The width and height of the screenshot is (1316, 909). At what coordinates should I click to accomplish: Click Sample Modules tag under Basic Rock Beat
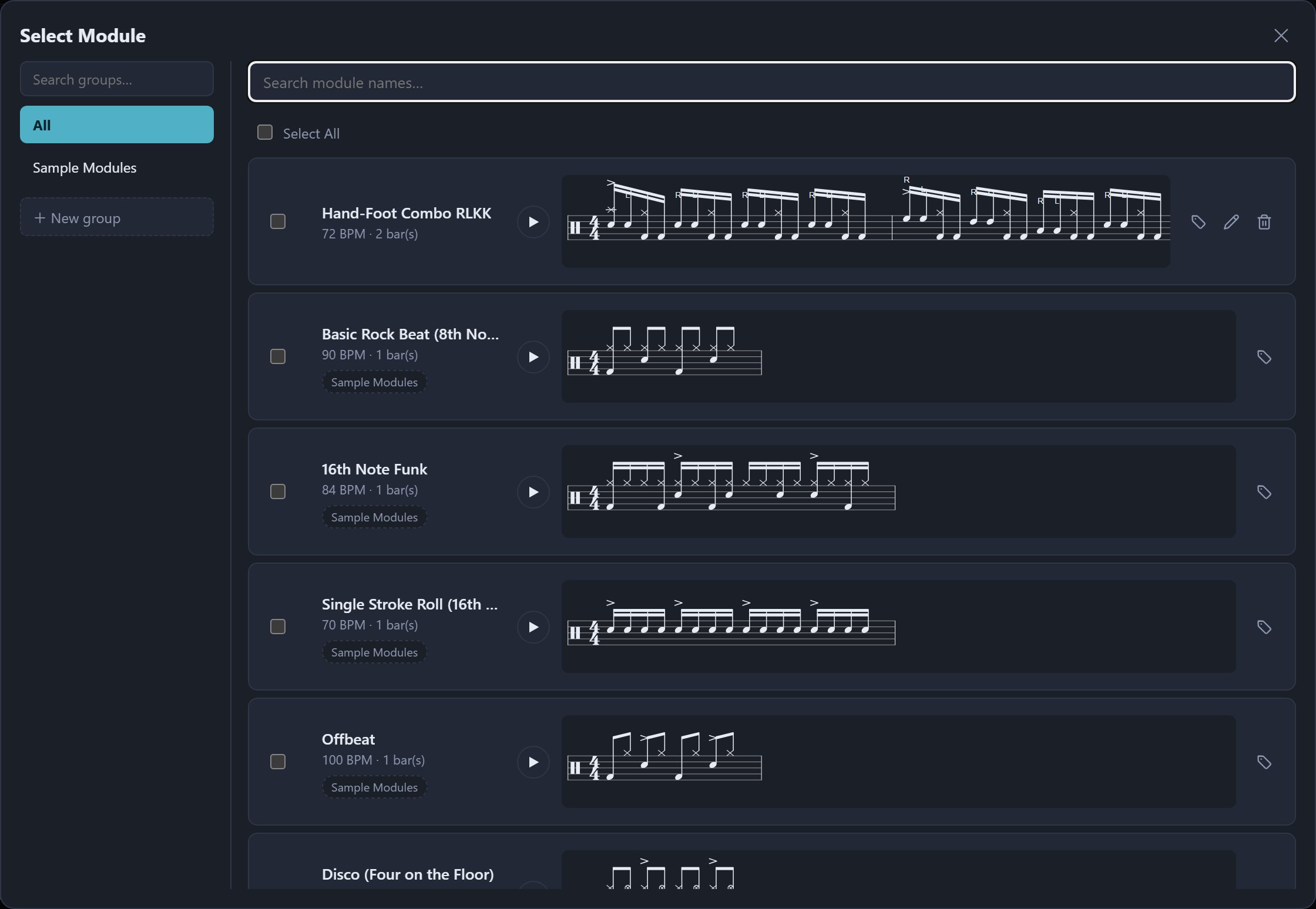tap(374, 382)
